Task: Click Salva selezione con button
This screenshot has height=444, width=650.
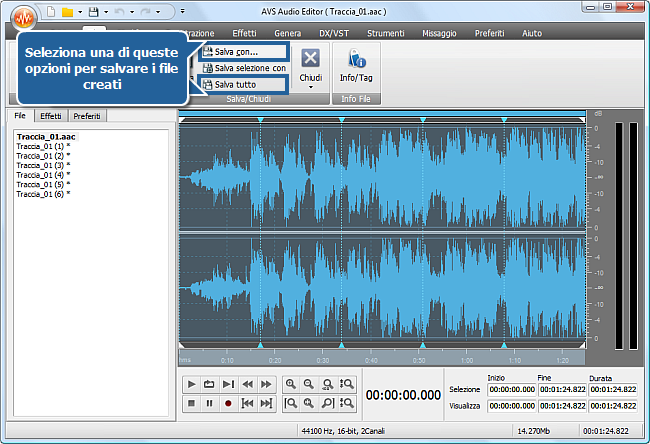Action: click(x=244, y=68)
